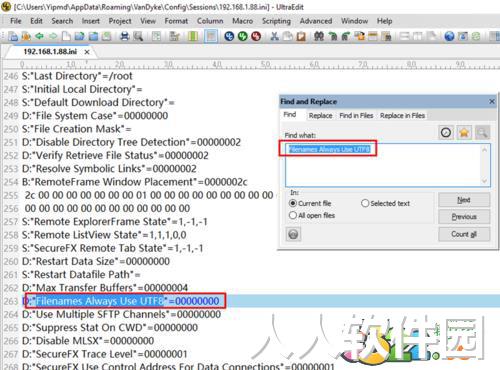Select the 192.168.1.88.ini file tab
The height and width of the screenshot is (370, 500).
coord(50,52)
